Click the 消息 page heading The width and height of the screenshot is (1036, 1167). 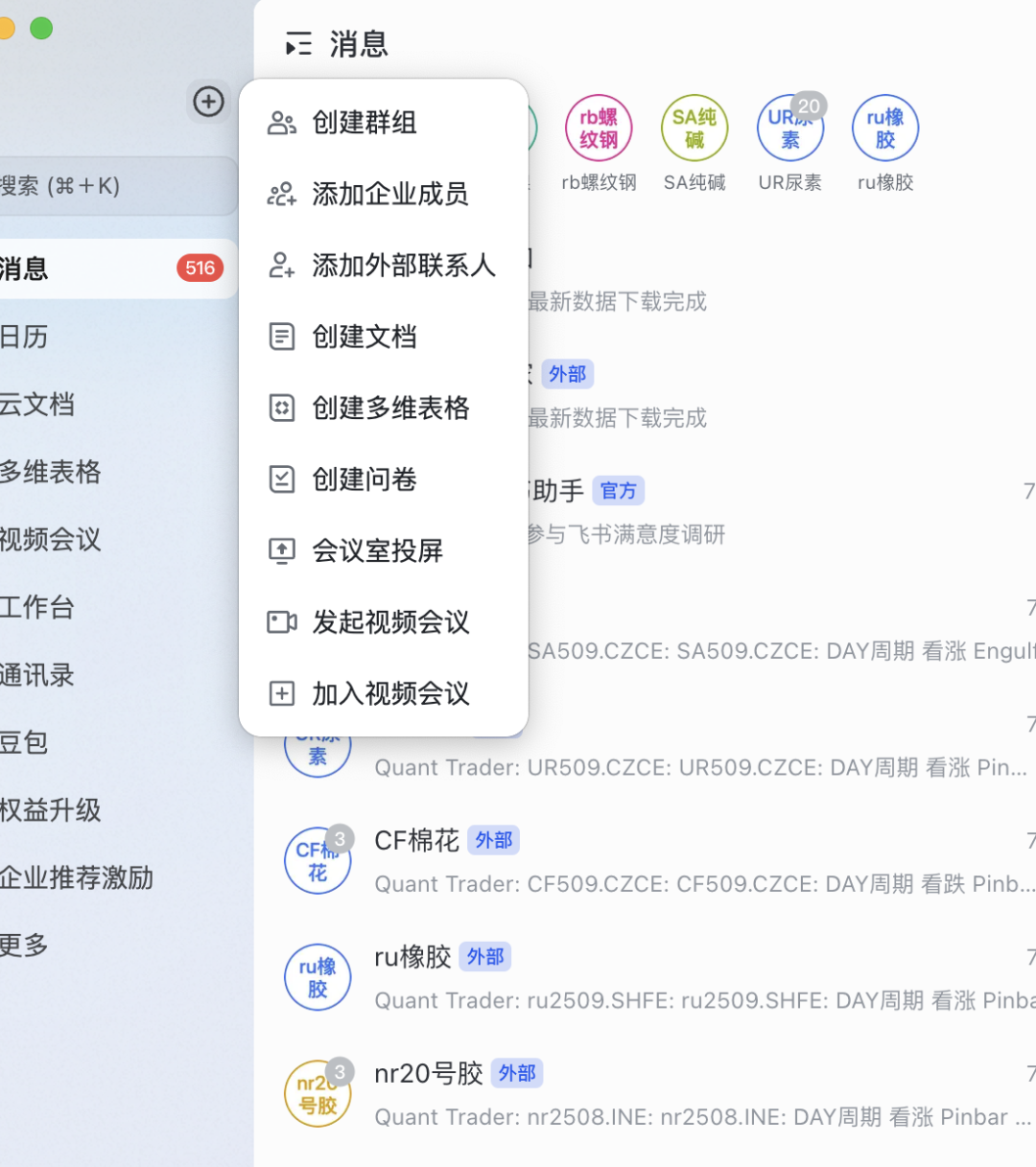pyautogui.click(x=359, y=44)
